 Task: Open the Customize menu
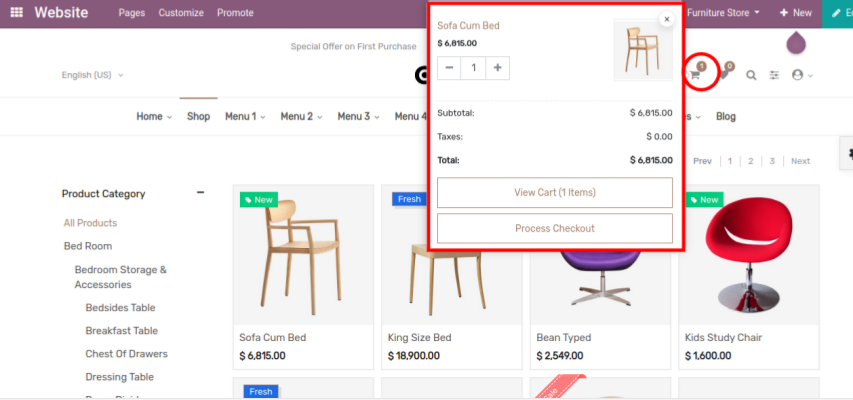(x=181, y=13)
